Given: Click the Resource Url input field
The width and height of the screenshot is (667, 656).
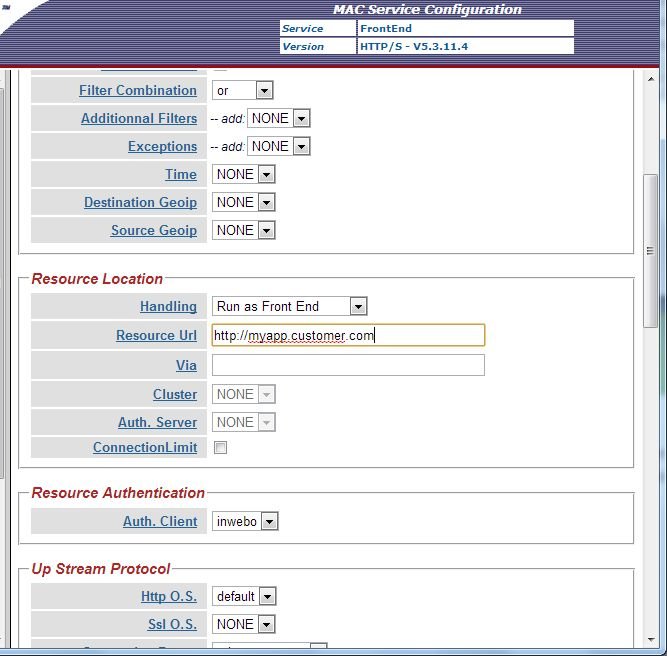Looking at the screenshot, I should point(348,335).
